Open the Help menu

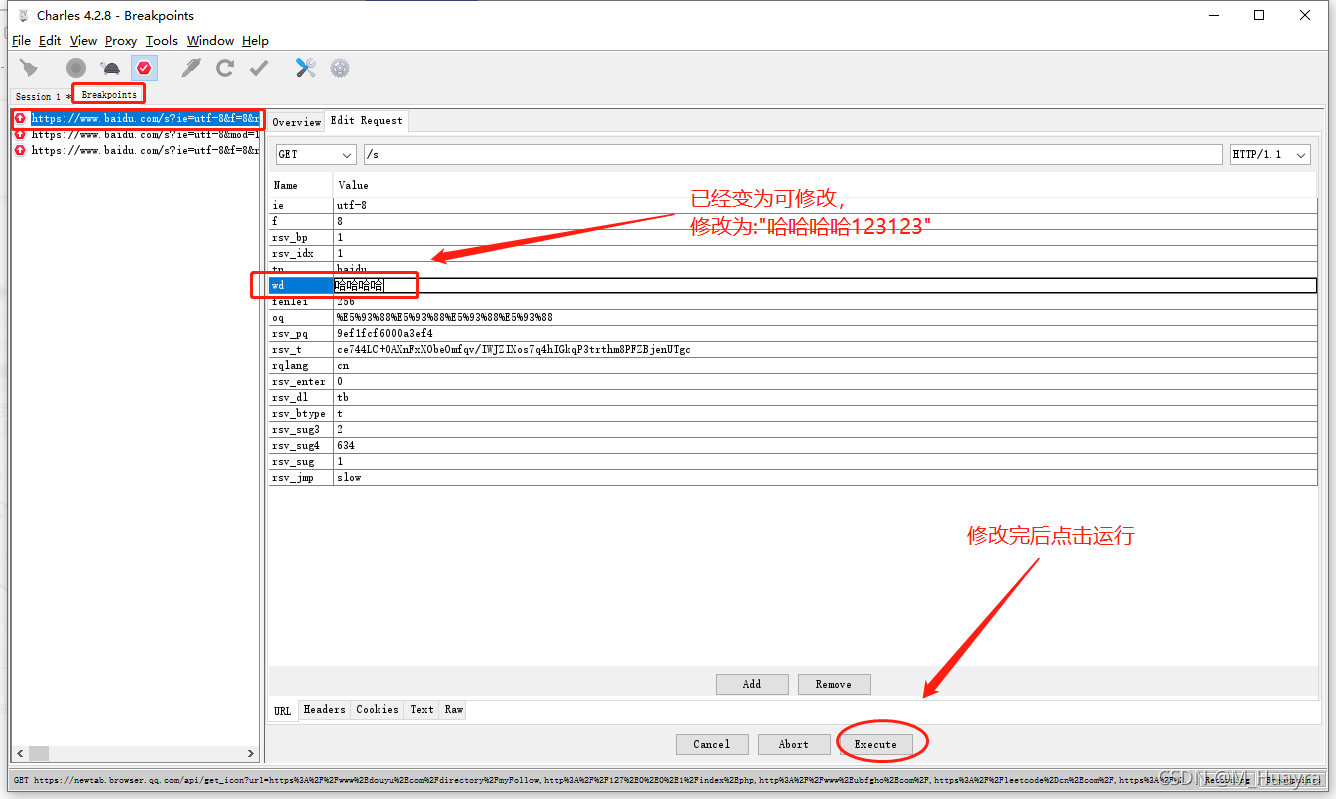(256, 41)
